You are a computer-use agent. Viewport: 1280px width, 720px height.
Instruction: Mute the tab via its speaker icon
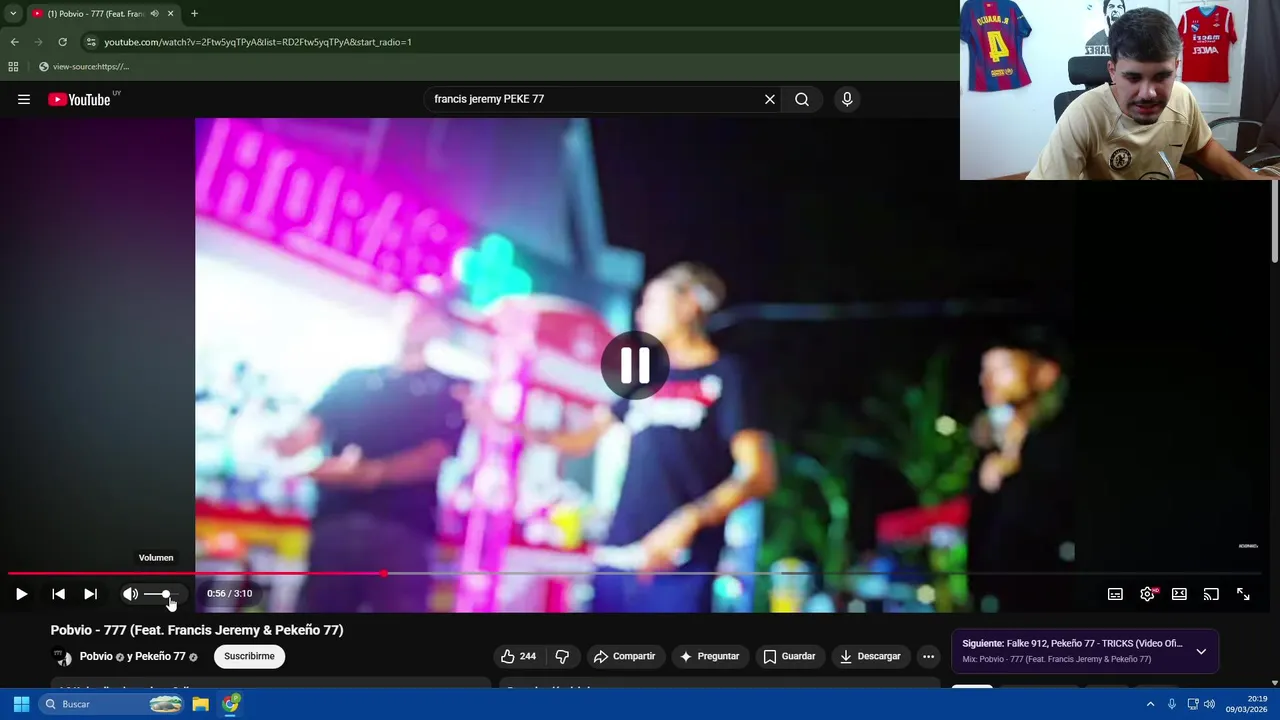coord(154,13)
